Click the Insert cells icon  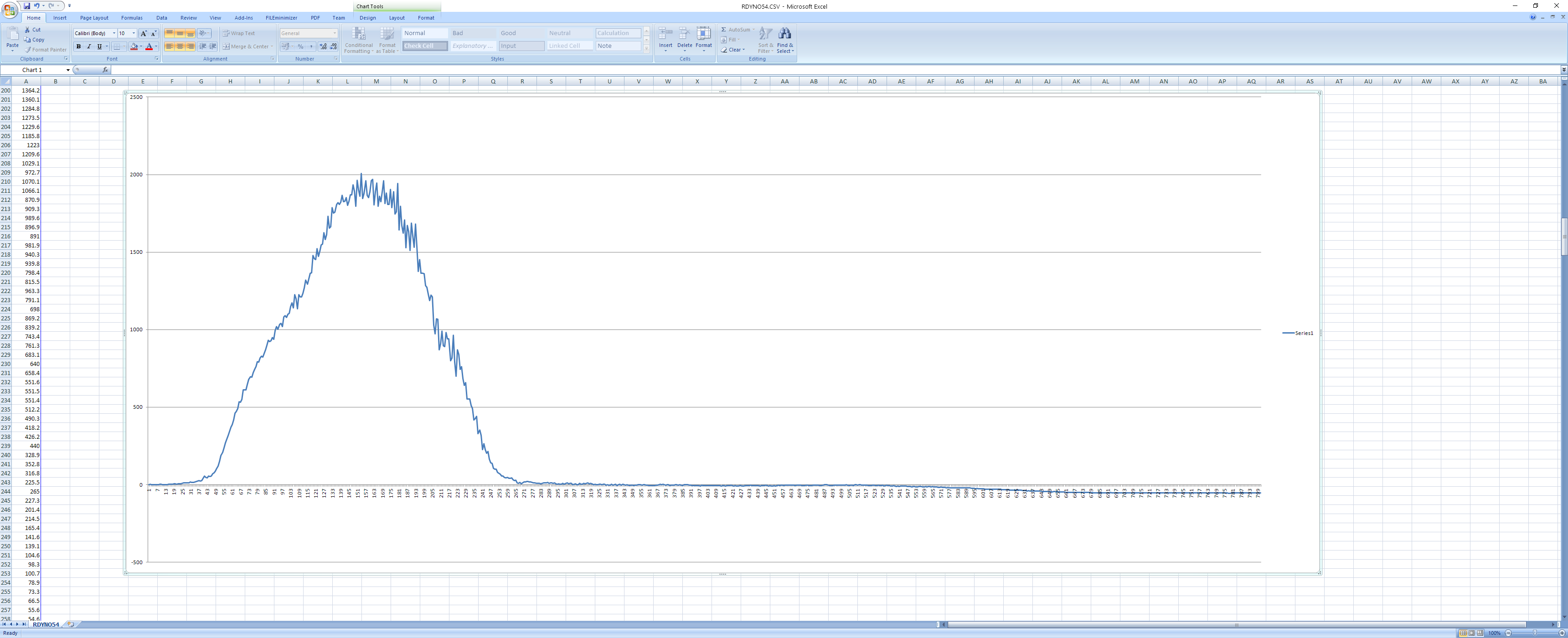tap(665, 33)
